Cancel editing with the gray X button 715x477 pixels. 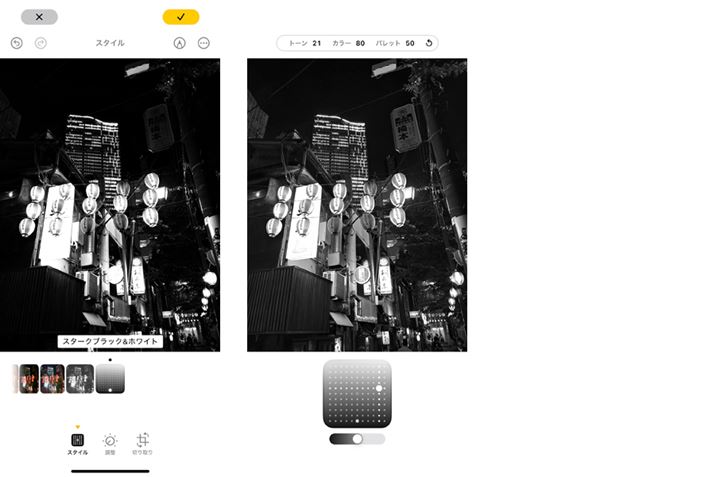[x=39, y=17]
